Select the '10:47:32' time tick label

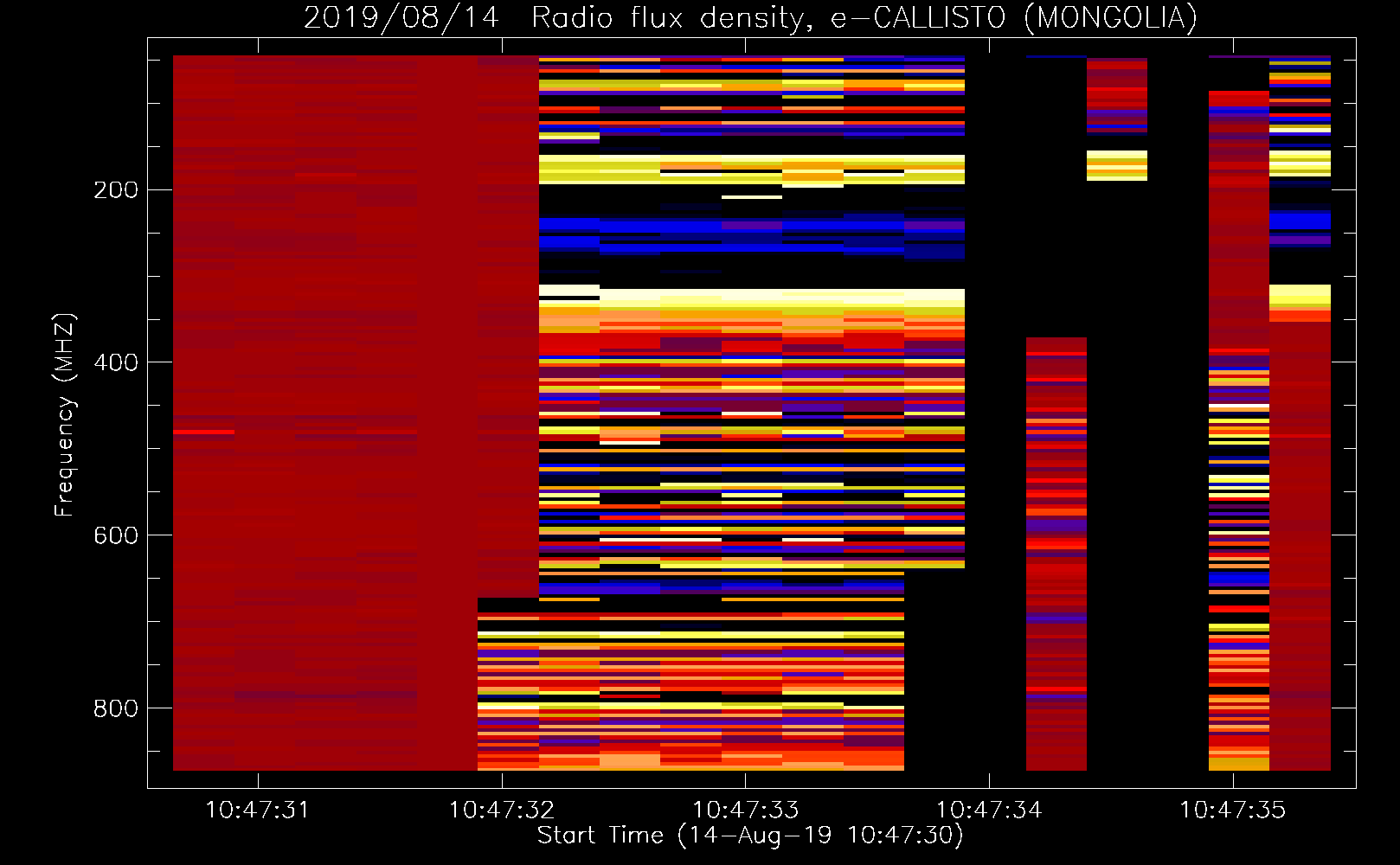[x=501, y=811]
